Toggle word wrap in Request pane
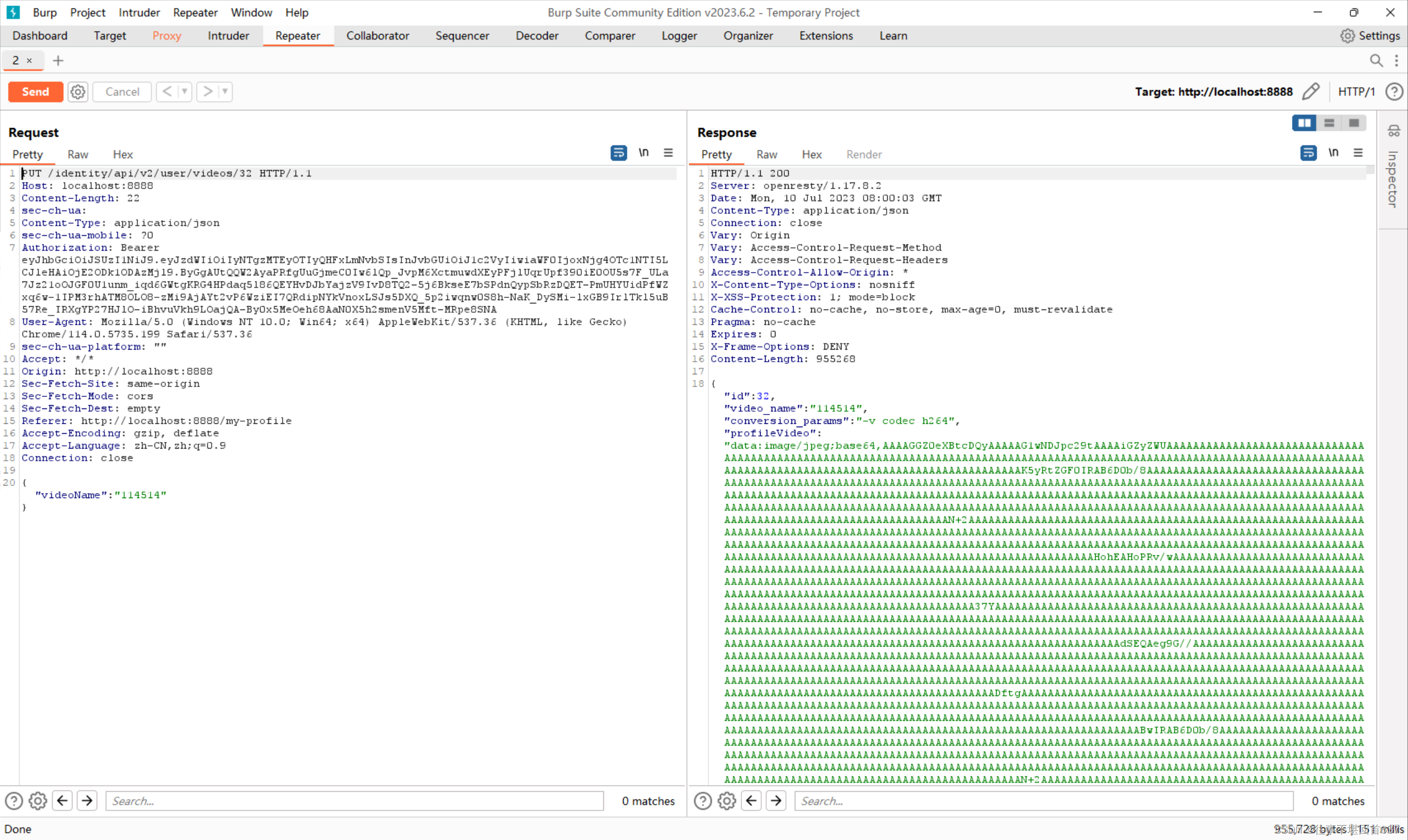 pos(618,153)
